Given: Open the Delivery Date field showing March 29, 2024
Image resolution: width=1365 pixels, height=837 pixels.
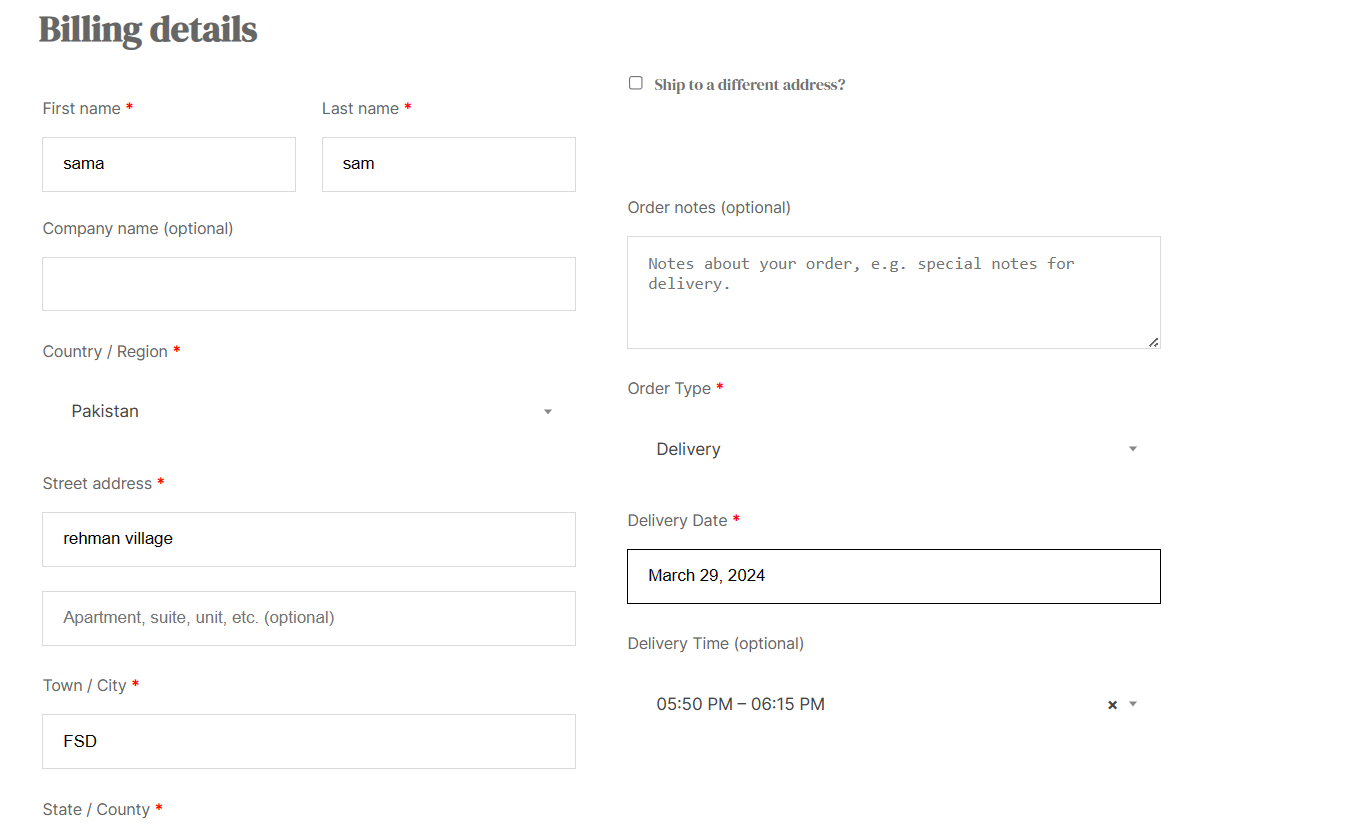Looking at the screenshot, I should (894, 576).
